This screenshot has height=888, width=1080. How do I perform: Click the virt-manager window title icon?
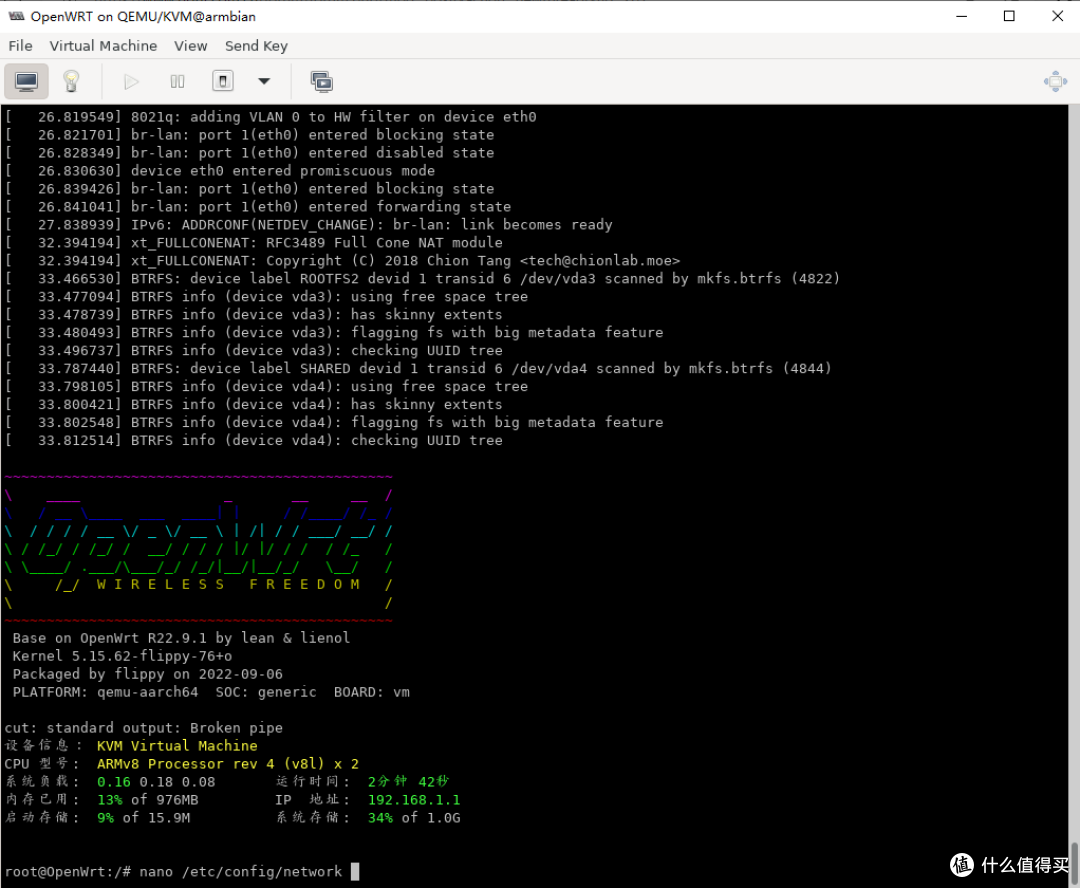pyautogui.click(x=16, y=16)
